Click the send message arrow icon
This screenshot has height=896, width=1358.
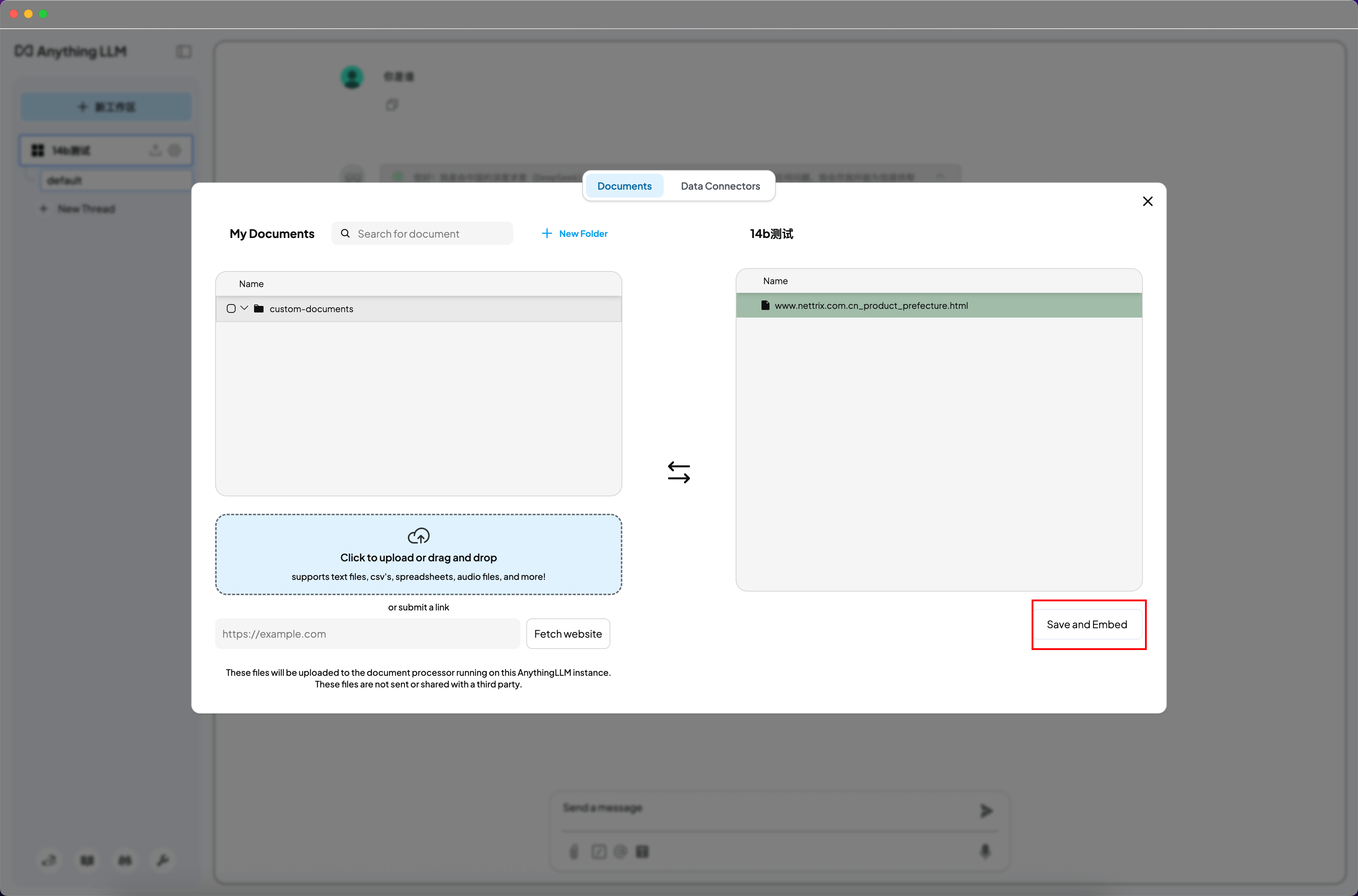coord(986,810)
